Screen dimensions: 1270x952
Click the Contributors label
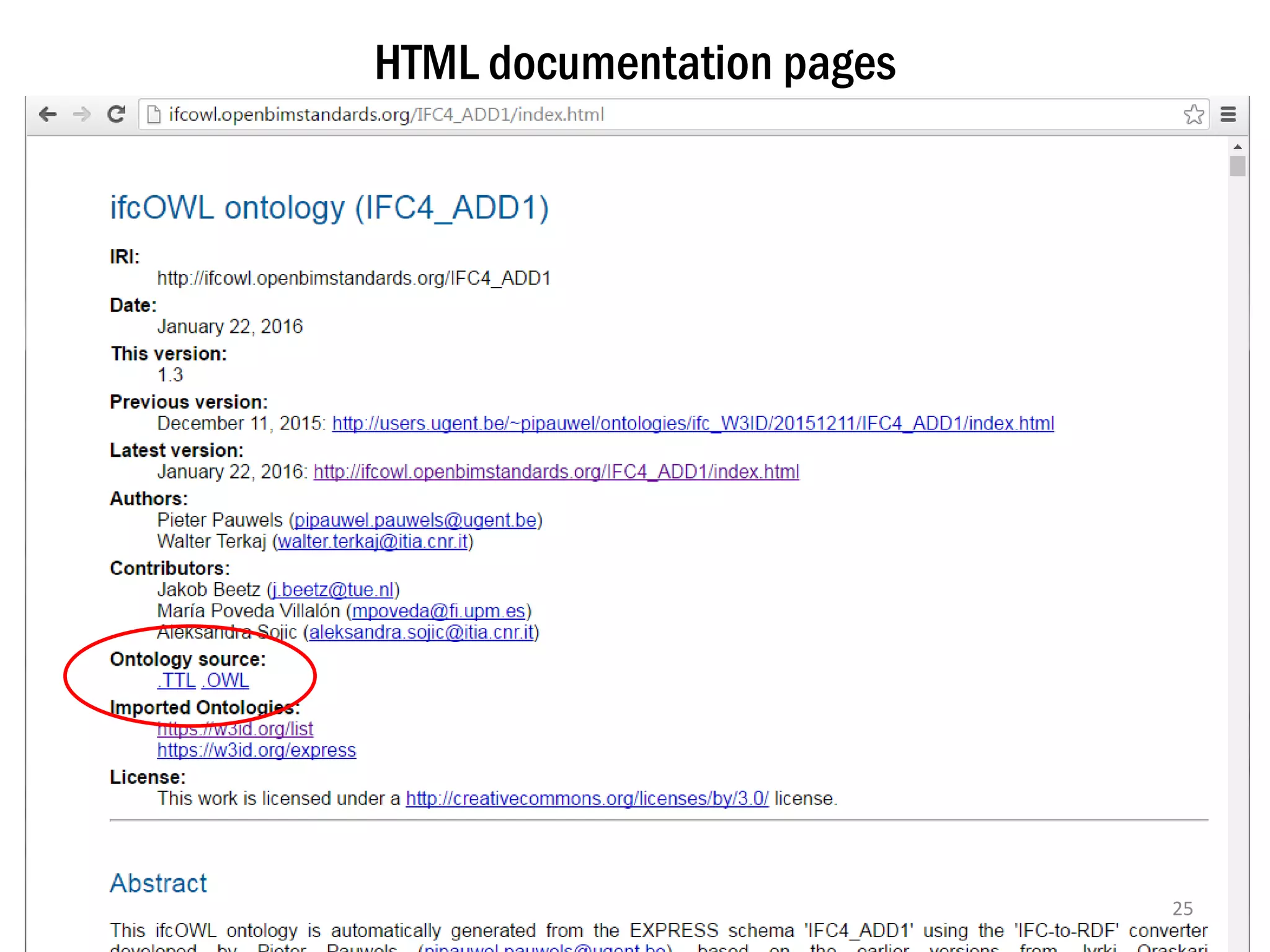coord(170,568)
